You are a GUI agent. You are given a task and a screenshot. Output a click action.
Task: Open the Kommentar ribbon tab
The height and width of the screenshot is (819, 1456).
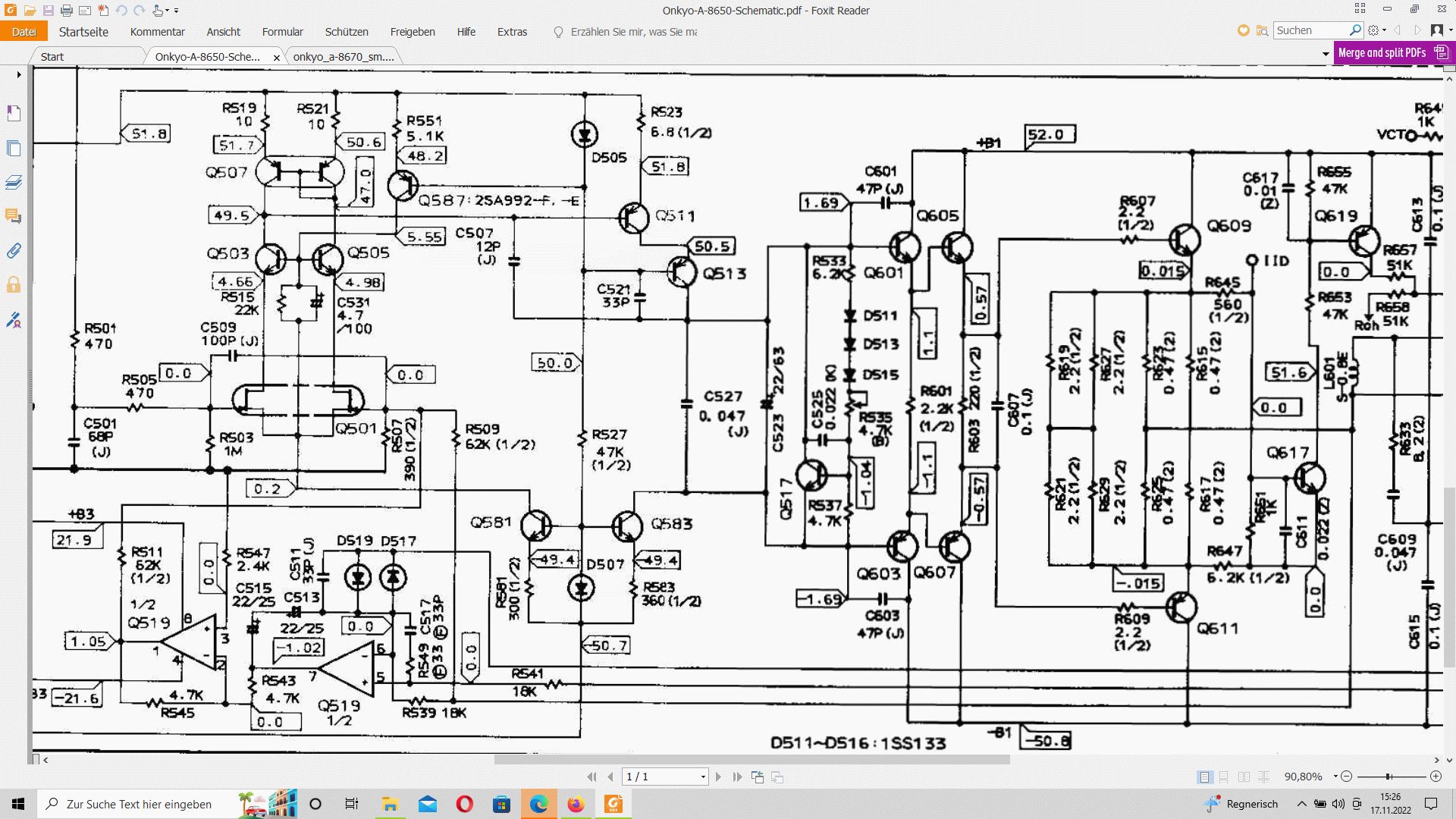157,32
